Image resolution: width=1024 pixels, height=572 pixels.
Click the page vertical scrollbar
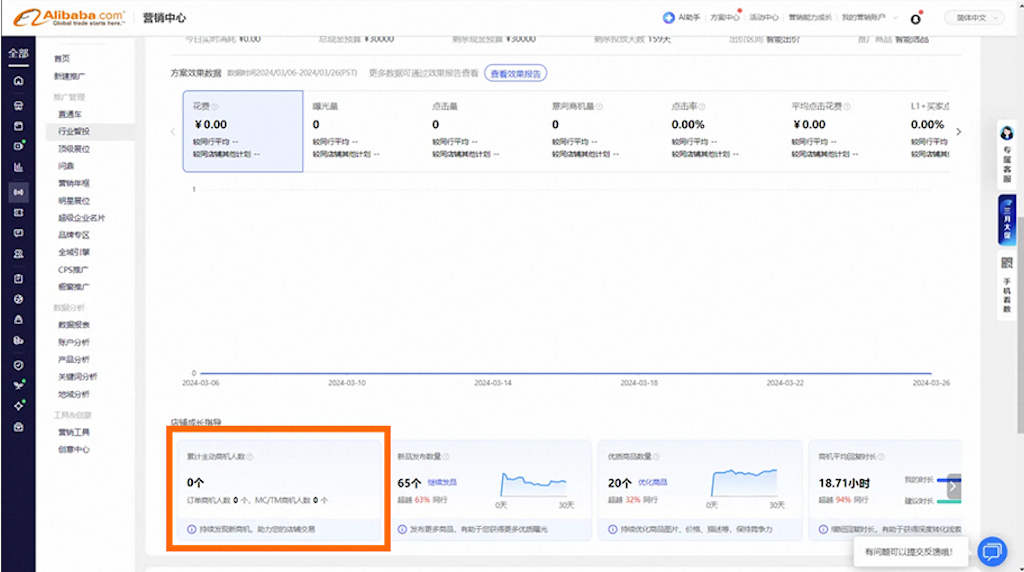point(1020,326)
